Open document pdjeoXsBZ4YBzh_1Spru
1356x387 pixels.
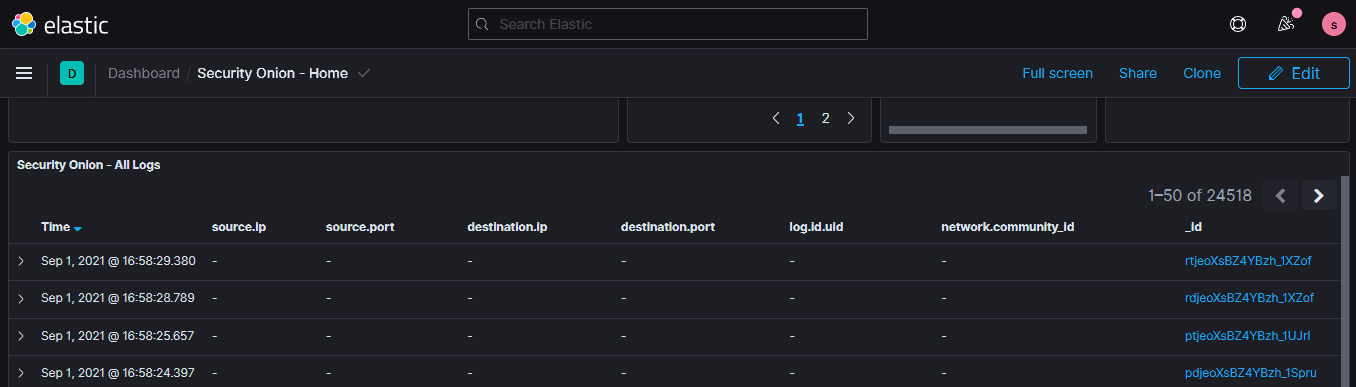(x=1250, y=373)
